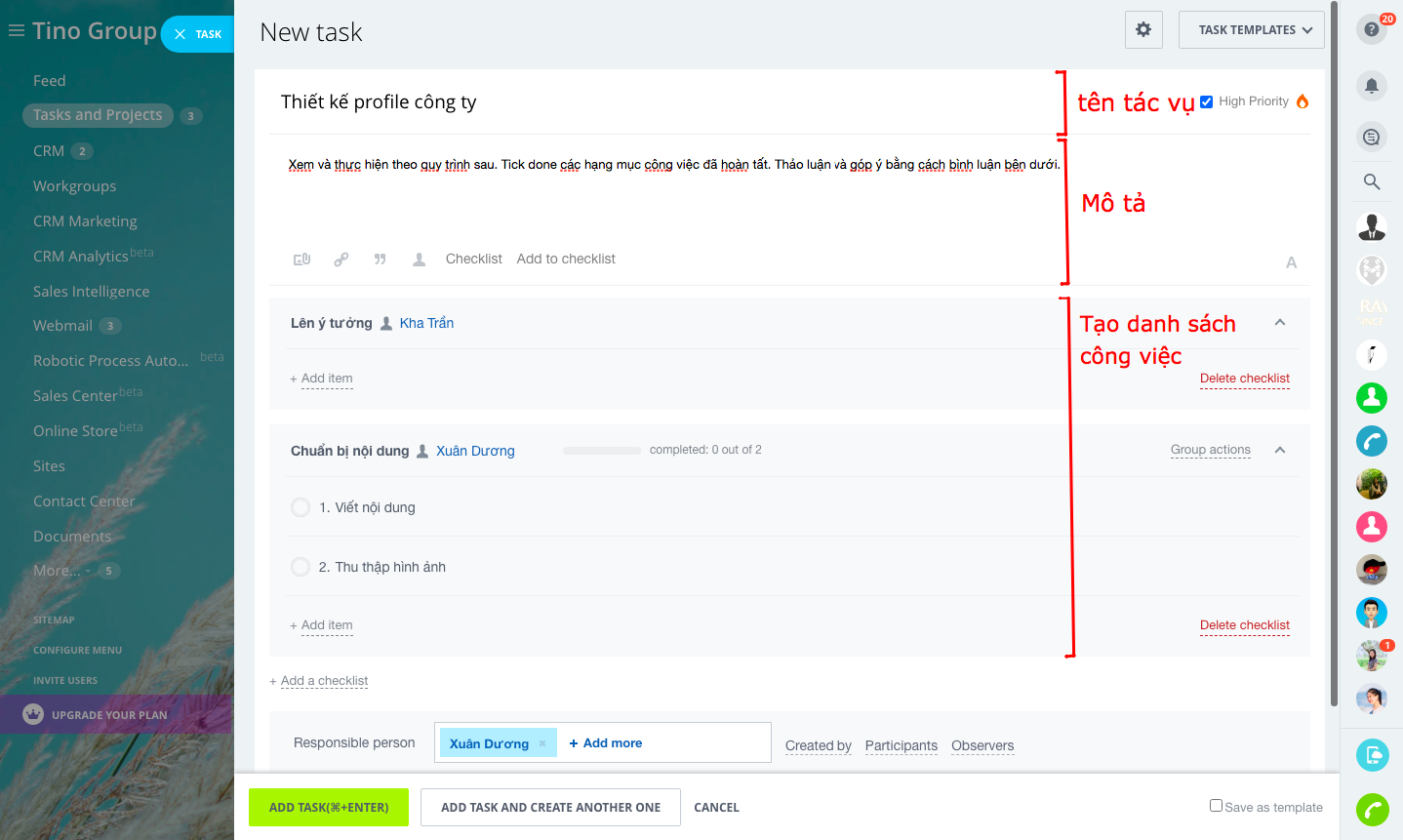Open the blue phone call avatar icon

pyautogui.click(x=1372, y=441)
